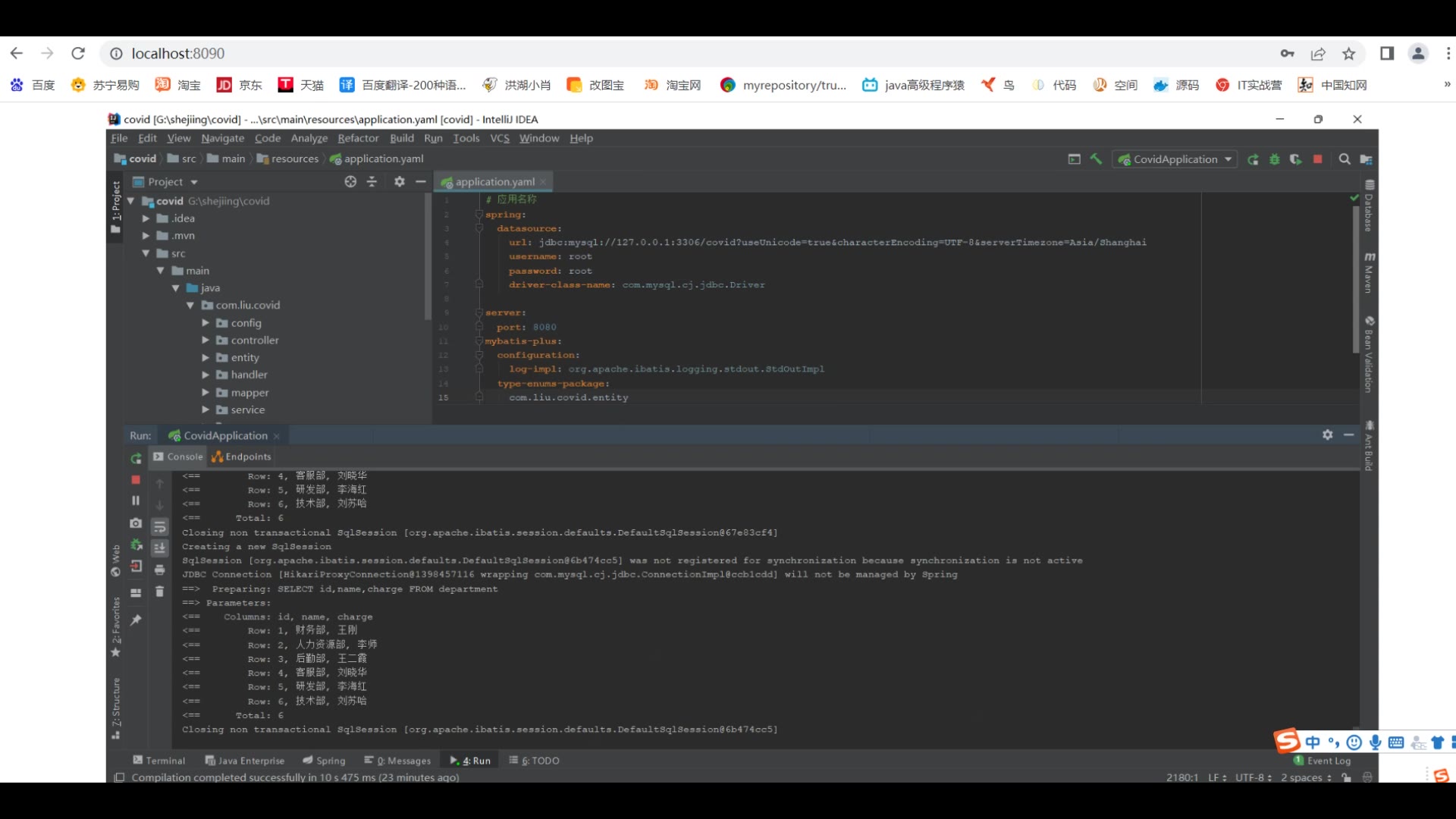The height and width of the screenshot is (819, 1456).
Task: Click locate file target icon in Project panel
Action: [x=350, y=182]
